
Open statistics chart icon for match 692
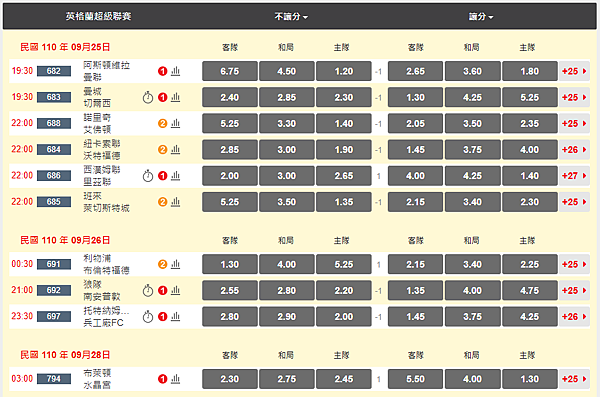[175, 291]
